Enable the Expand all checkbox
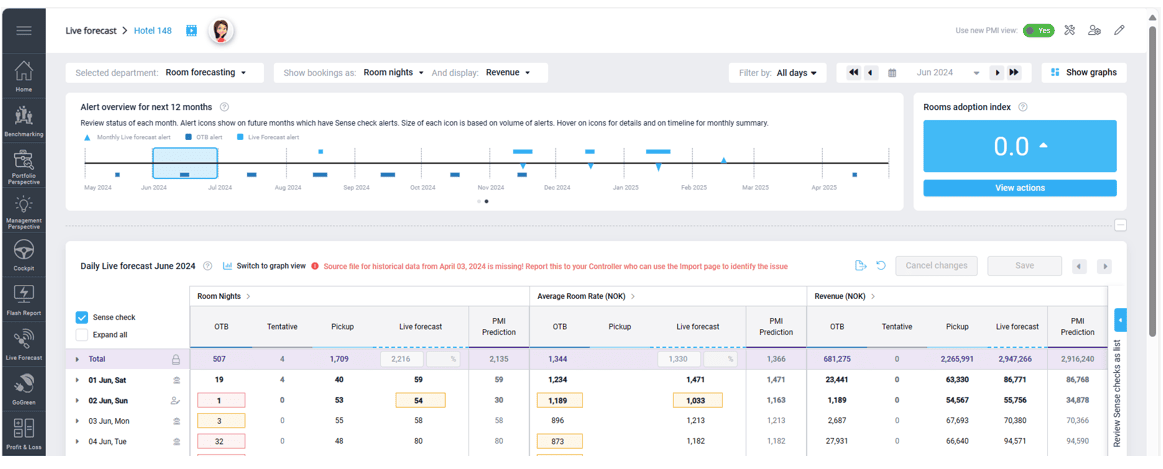The image size is (1163, 469). [x=82, y=335]
